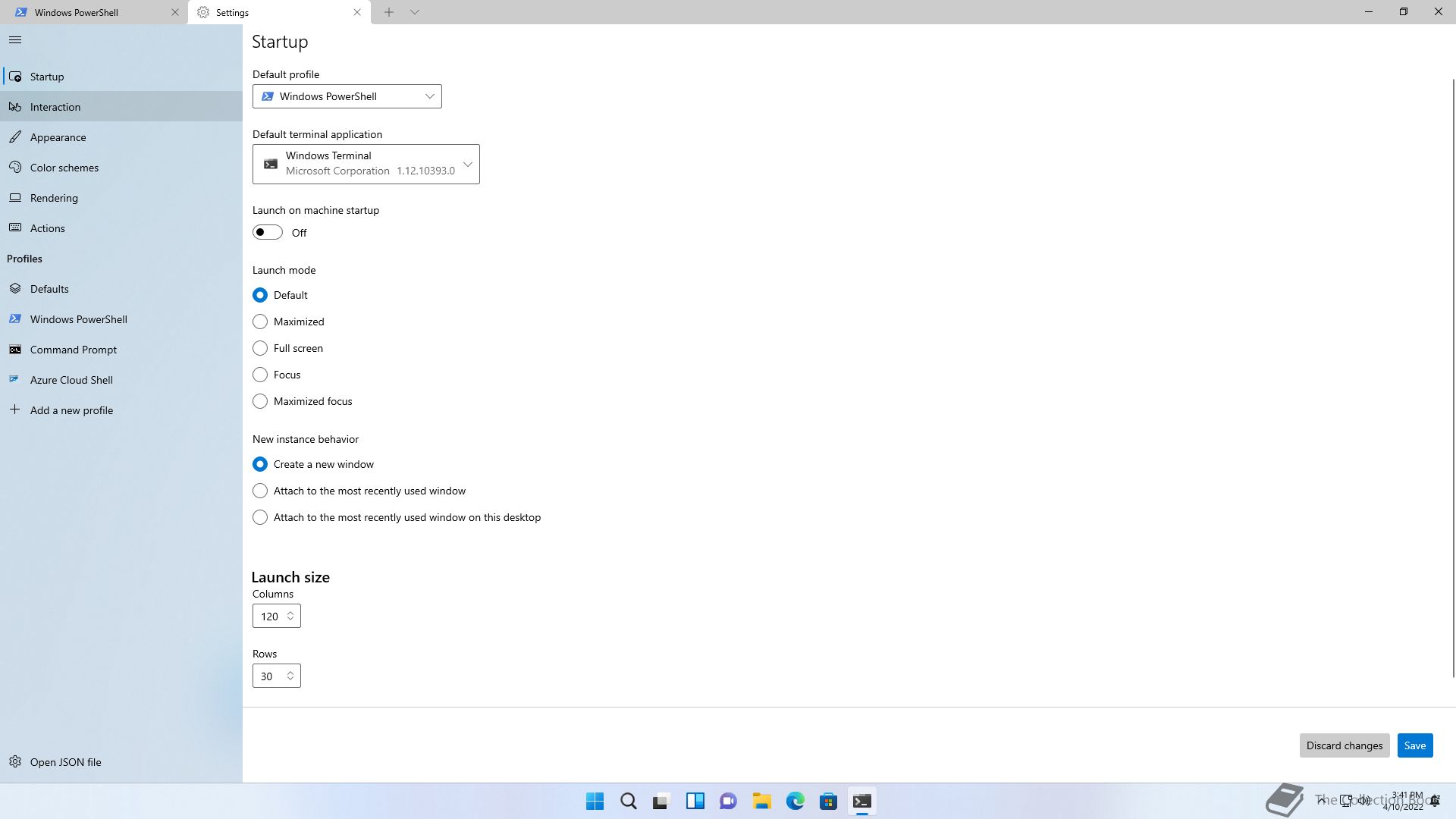
Task: Click the Open JSON file gear icon
Action: pos(15,762)
